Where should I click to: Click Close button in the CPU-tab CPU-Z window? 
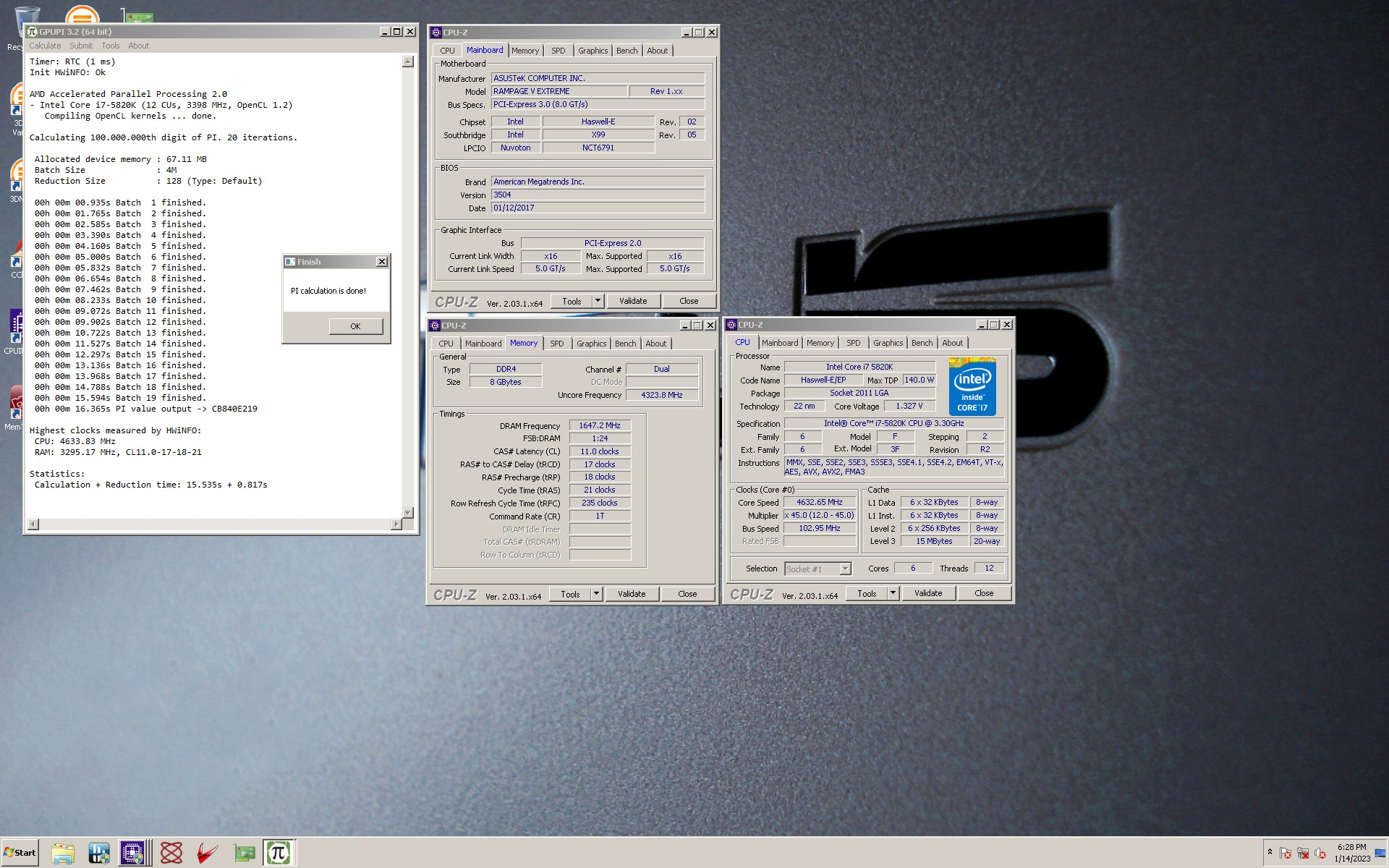click(x=984, y=593)
